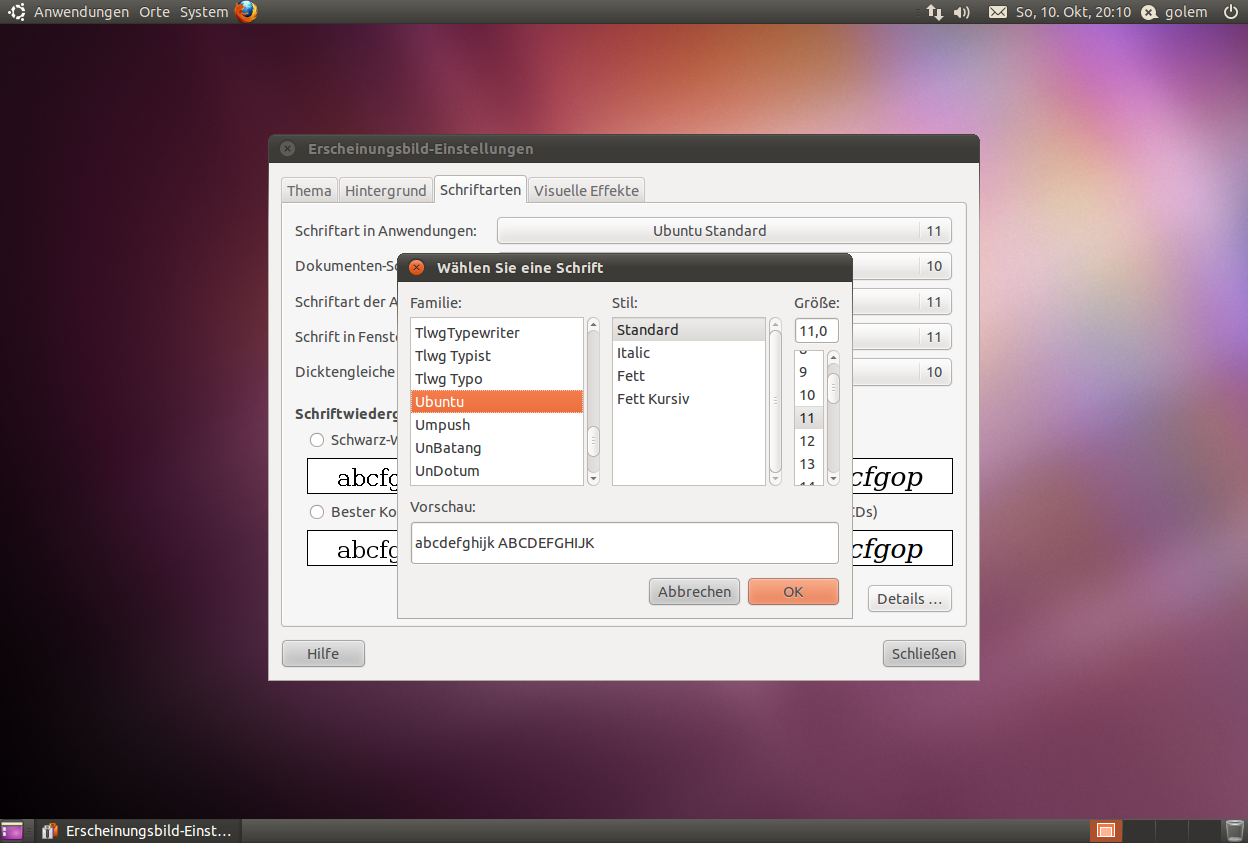
Task: Open the clock showing So, 10. Okt, 20:10
Action: coord(1073,12)
